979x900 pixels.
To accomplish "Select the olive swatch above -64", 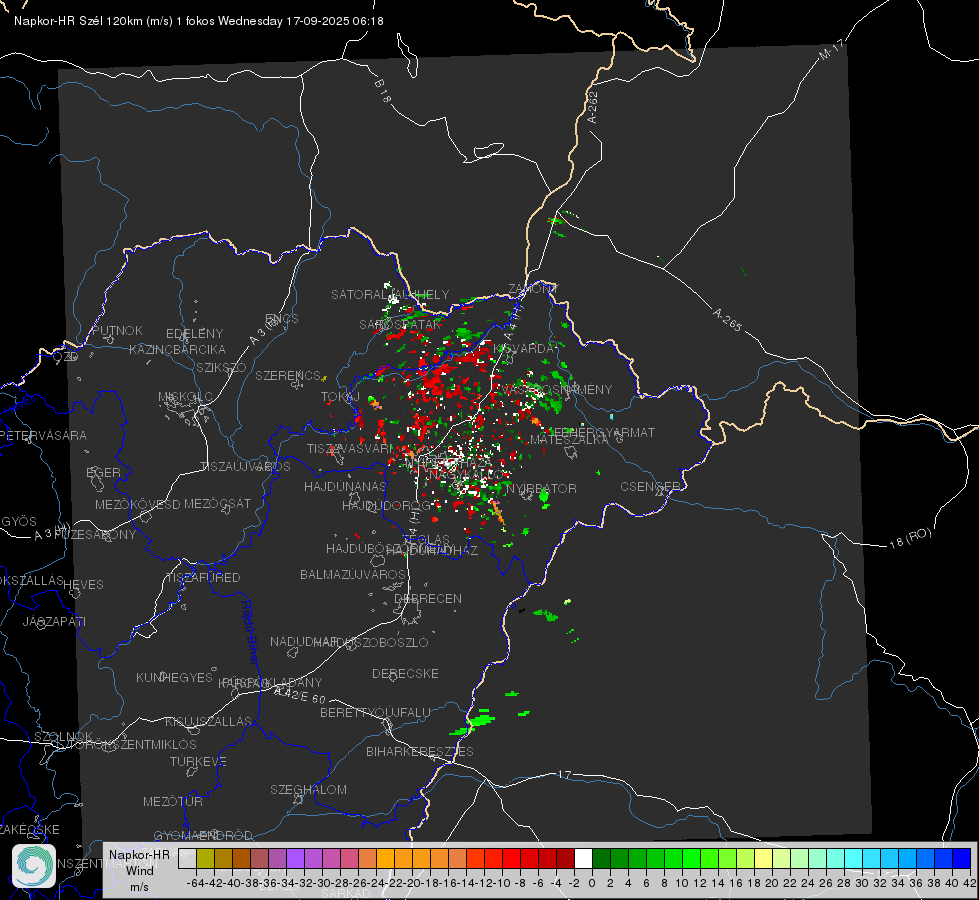I will [x=205, y=858].
